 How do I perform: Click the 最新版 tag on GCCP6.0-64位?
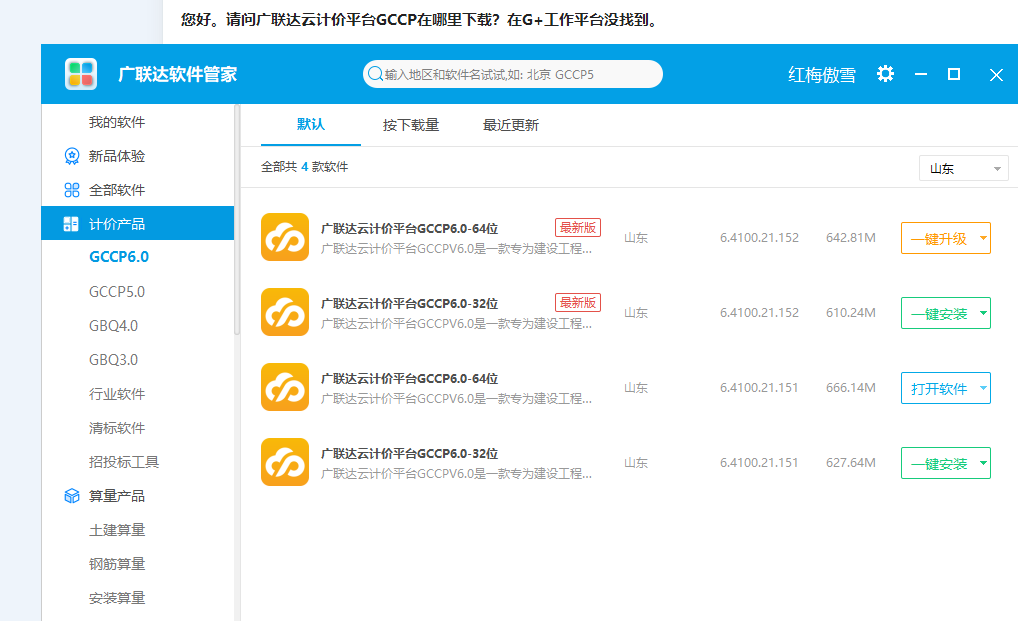[578, 228]
